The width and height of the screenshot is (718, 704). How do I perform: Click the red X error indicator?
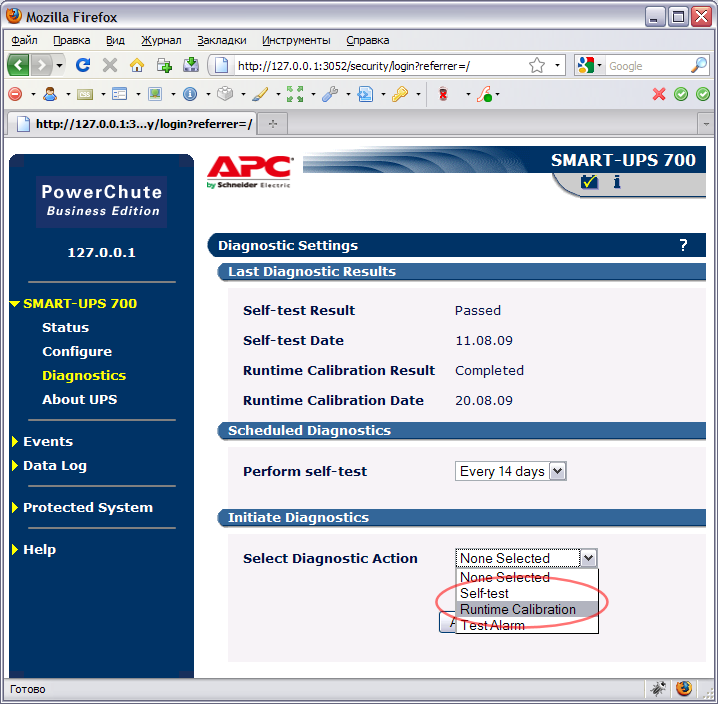point(658,94)
